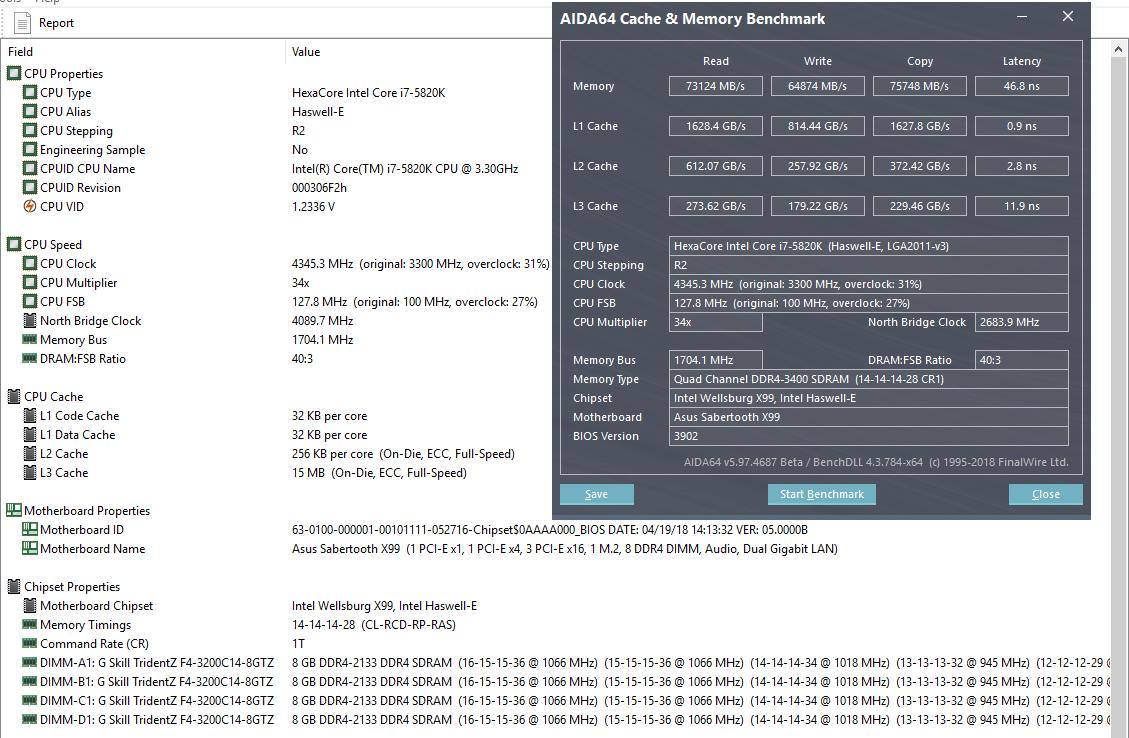Screen dimensions: 1129x738
Task: Click the Close button in benchmark dialog
Action: [1045, 494]
